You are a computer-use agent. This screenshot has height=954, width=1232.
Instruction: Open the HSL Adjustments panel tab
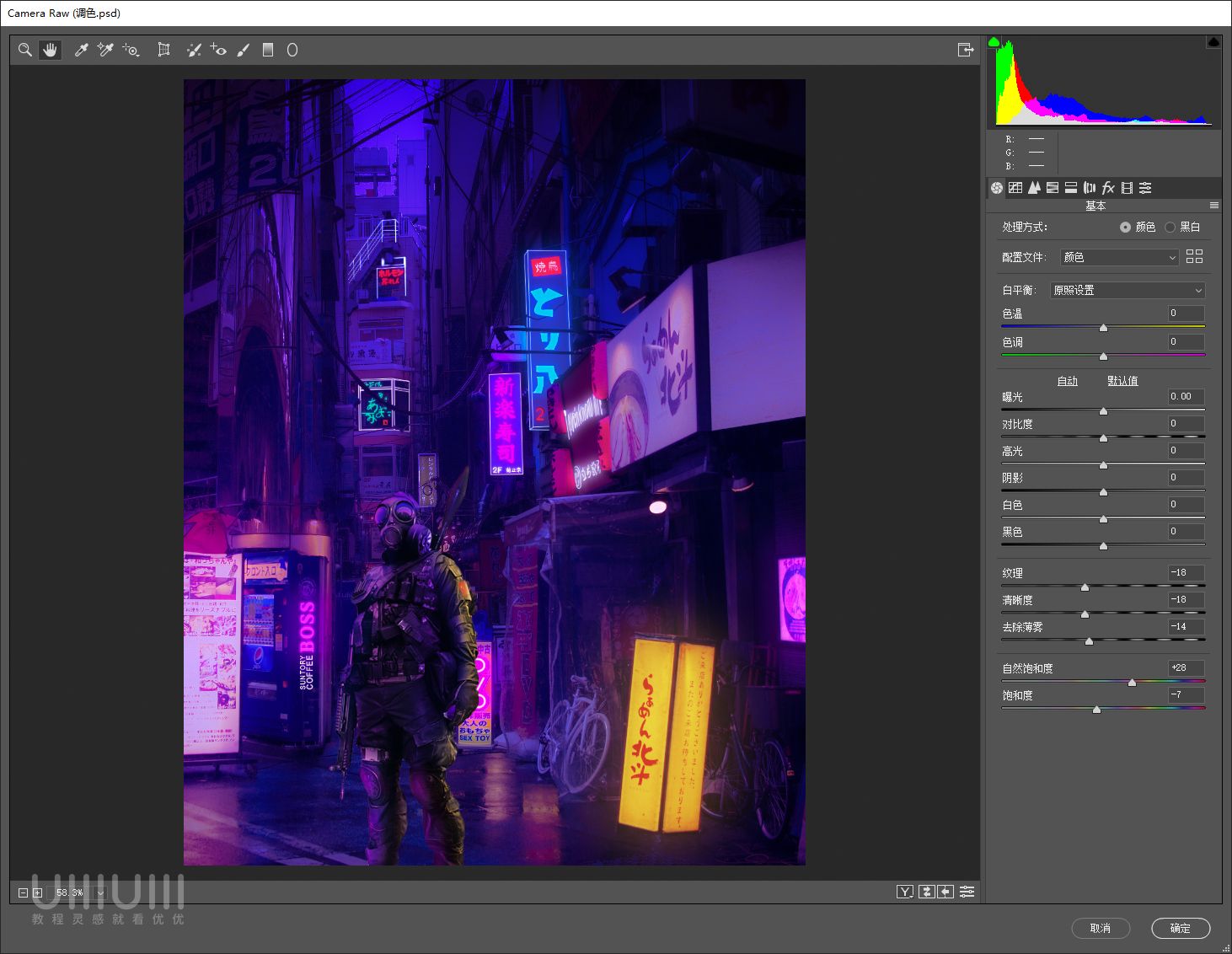pos(1053,188)
